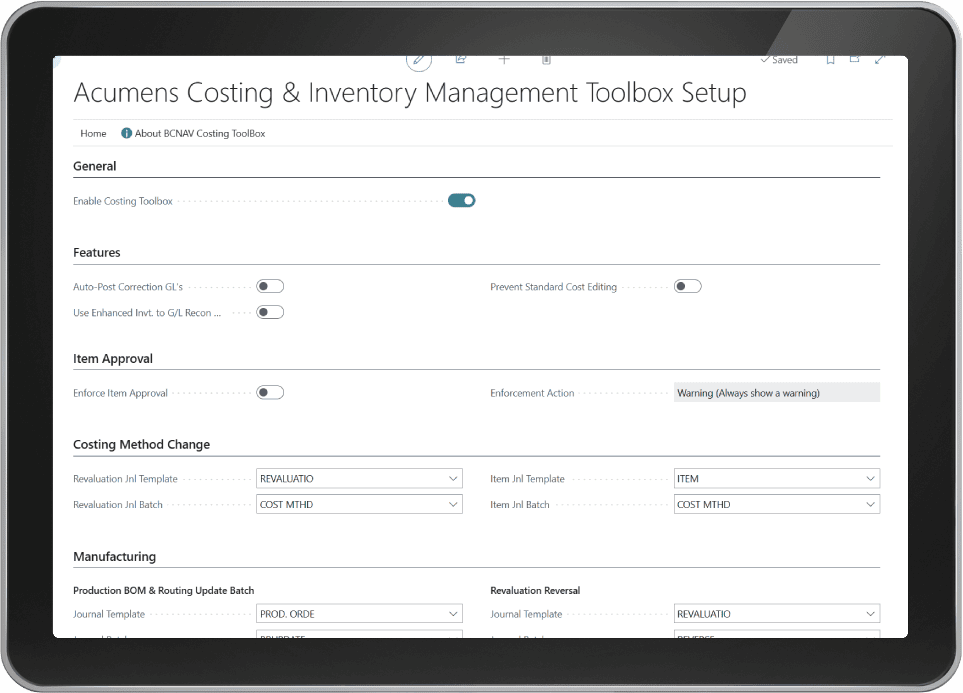Click the PROD. ORDE journal template text
This screenshot has width=963, height=693.
287,614
